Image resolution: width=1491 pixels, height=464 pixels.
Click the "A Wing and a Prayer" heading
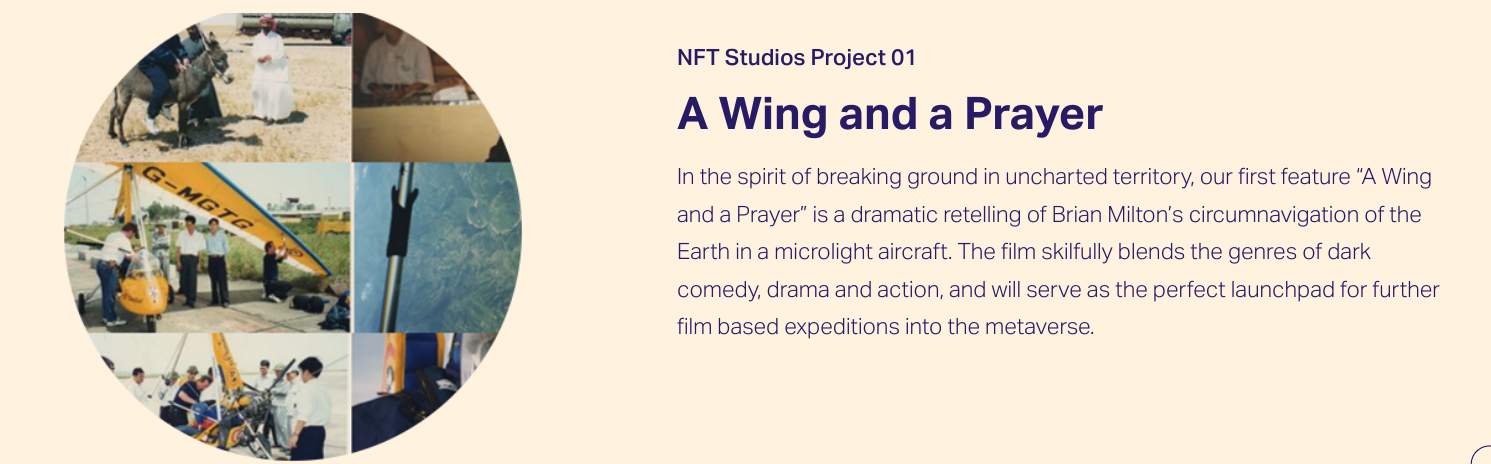(x=889, y=114)
